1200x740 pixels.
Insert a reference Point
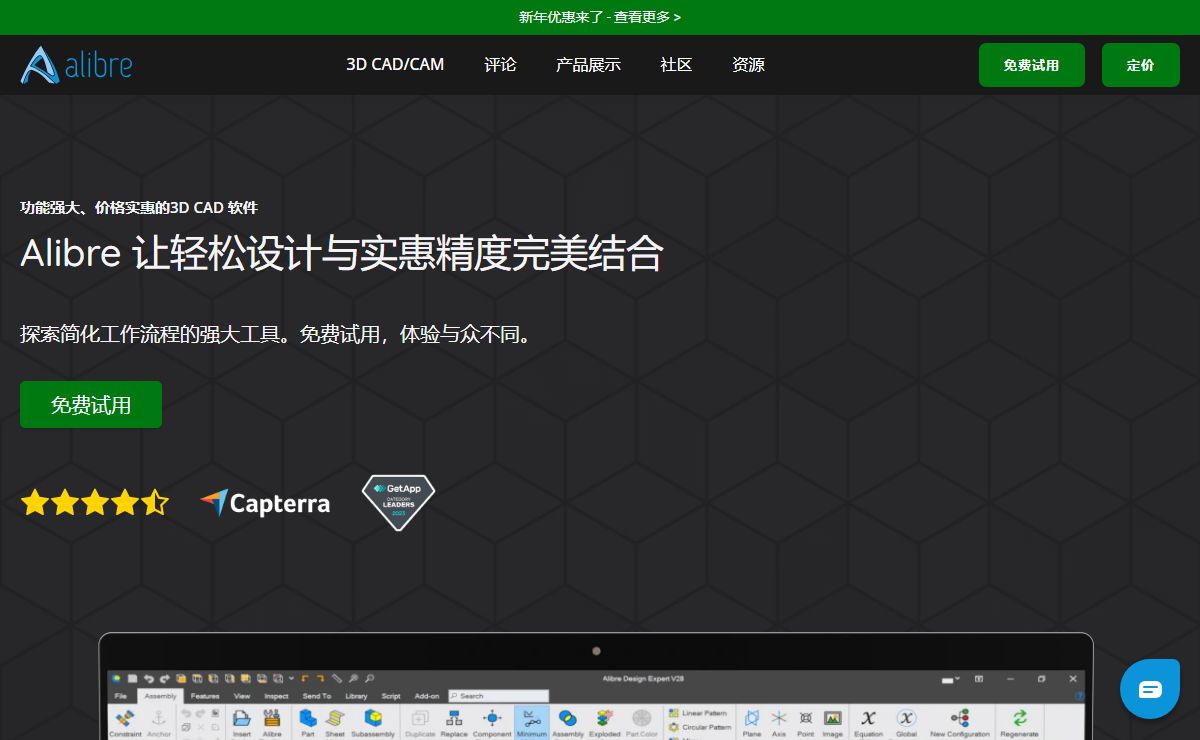[806, 723]
